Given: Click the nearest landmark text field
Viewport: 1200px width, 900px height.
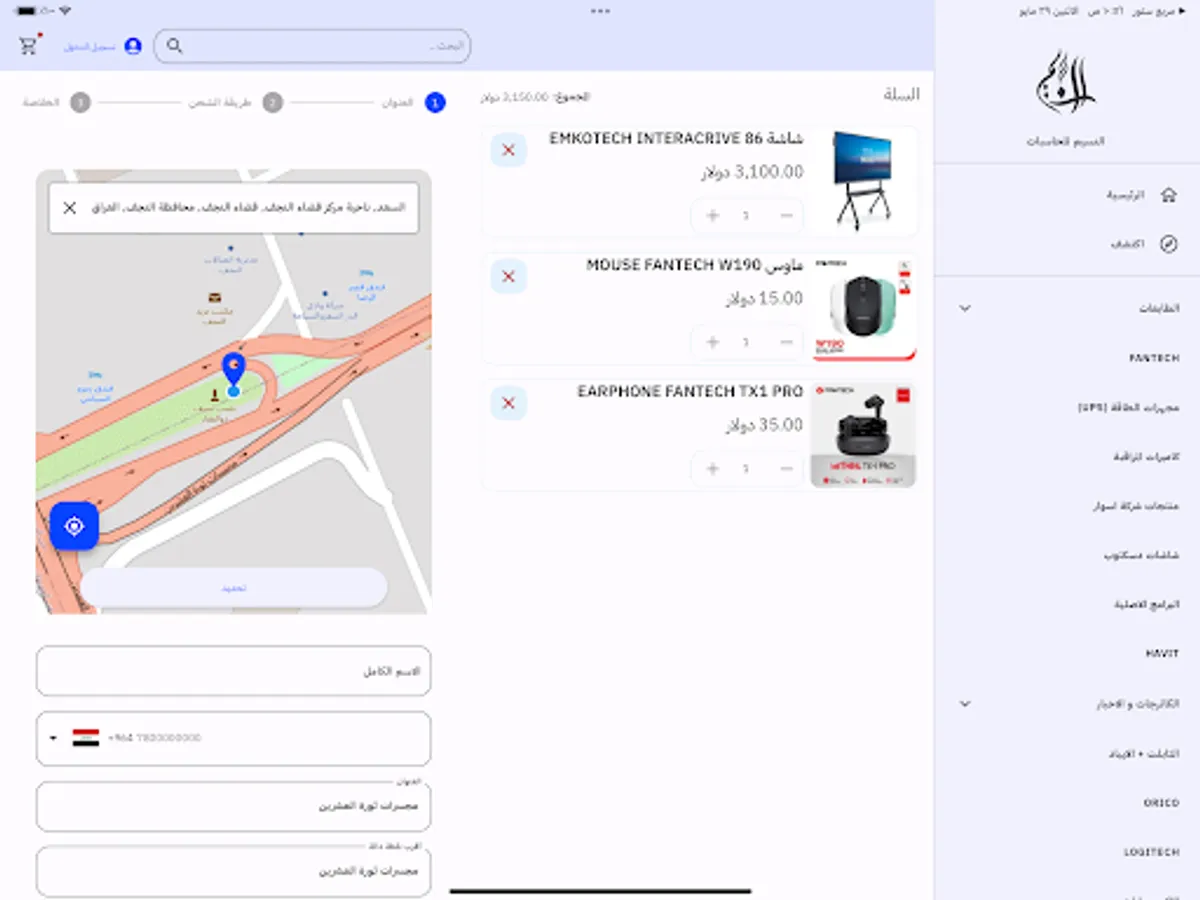Looking at the screenshot, I should 234,871.
